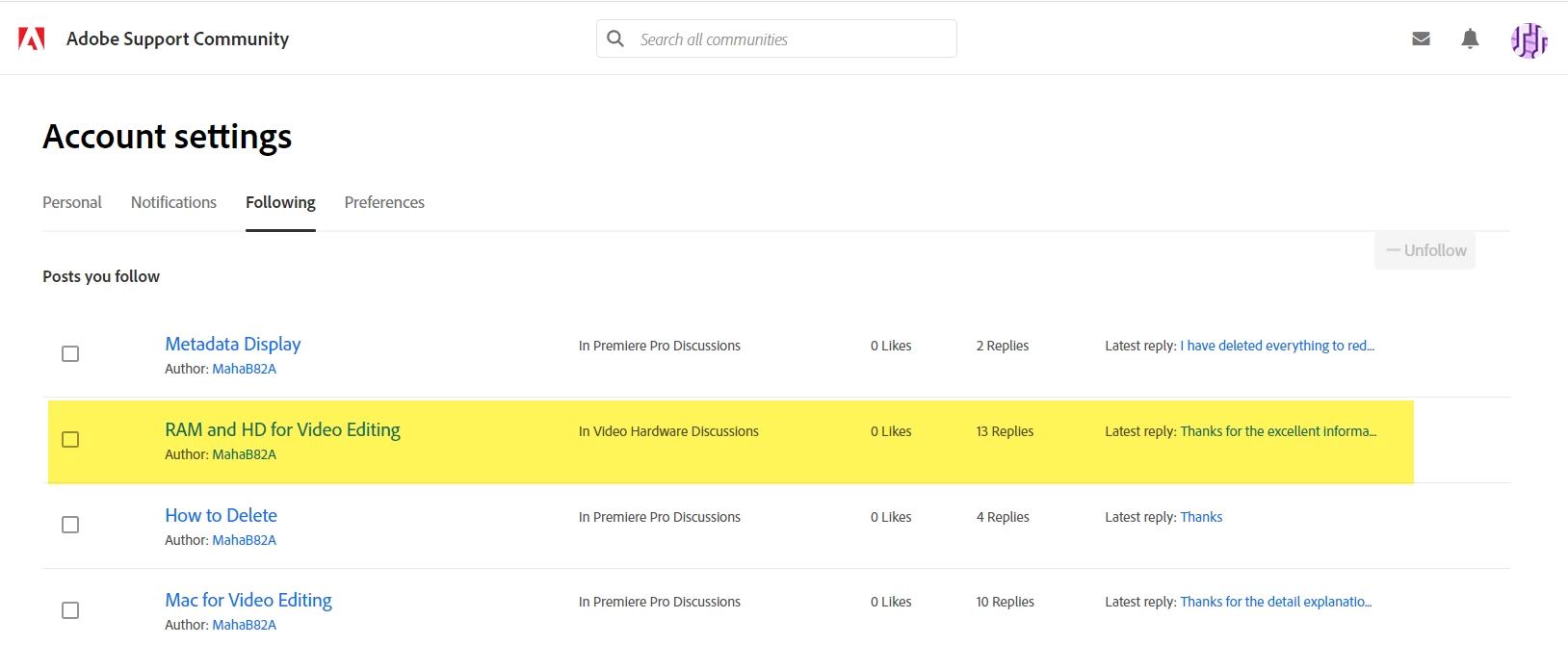Tick the How to Delete post checkbox
The image size is (1568, 645).
coord(70,525)
